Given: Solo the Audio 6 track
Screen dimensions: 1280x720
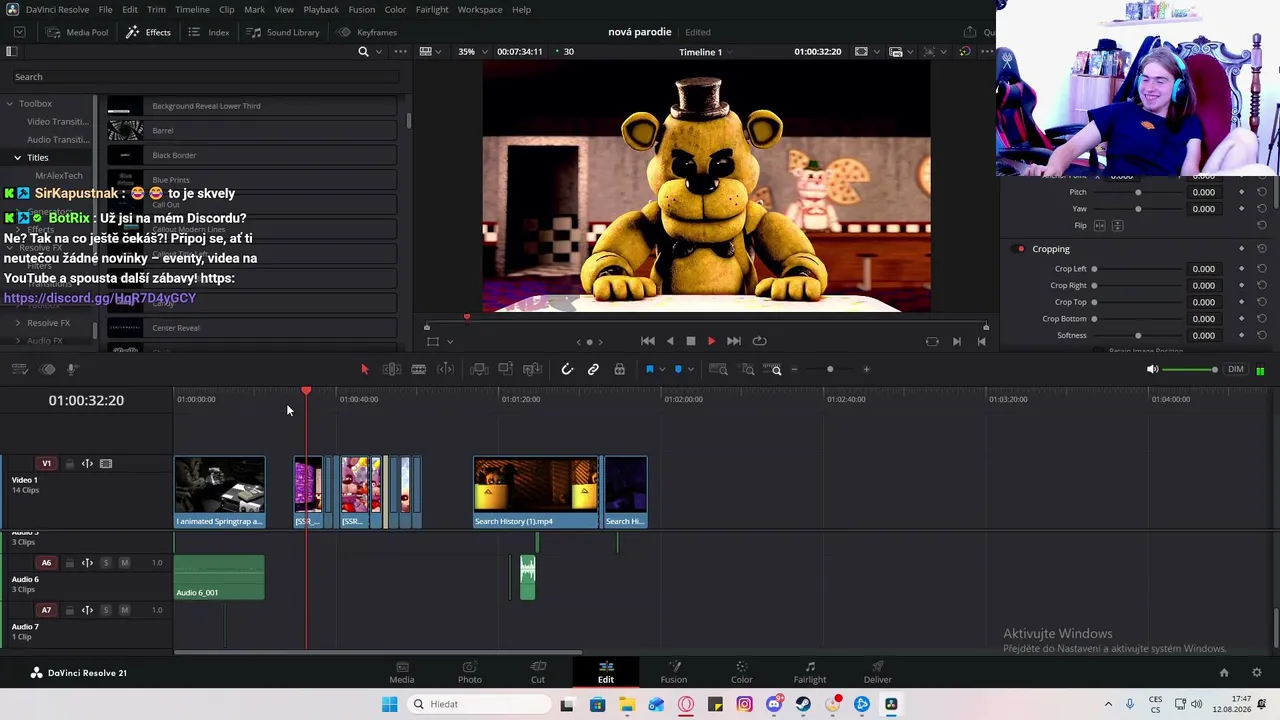Looking at the screenshot, I should tap(106, 563).
